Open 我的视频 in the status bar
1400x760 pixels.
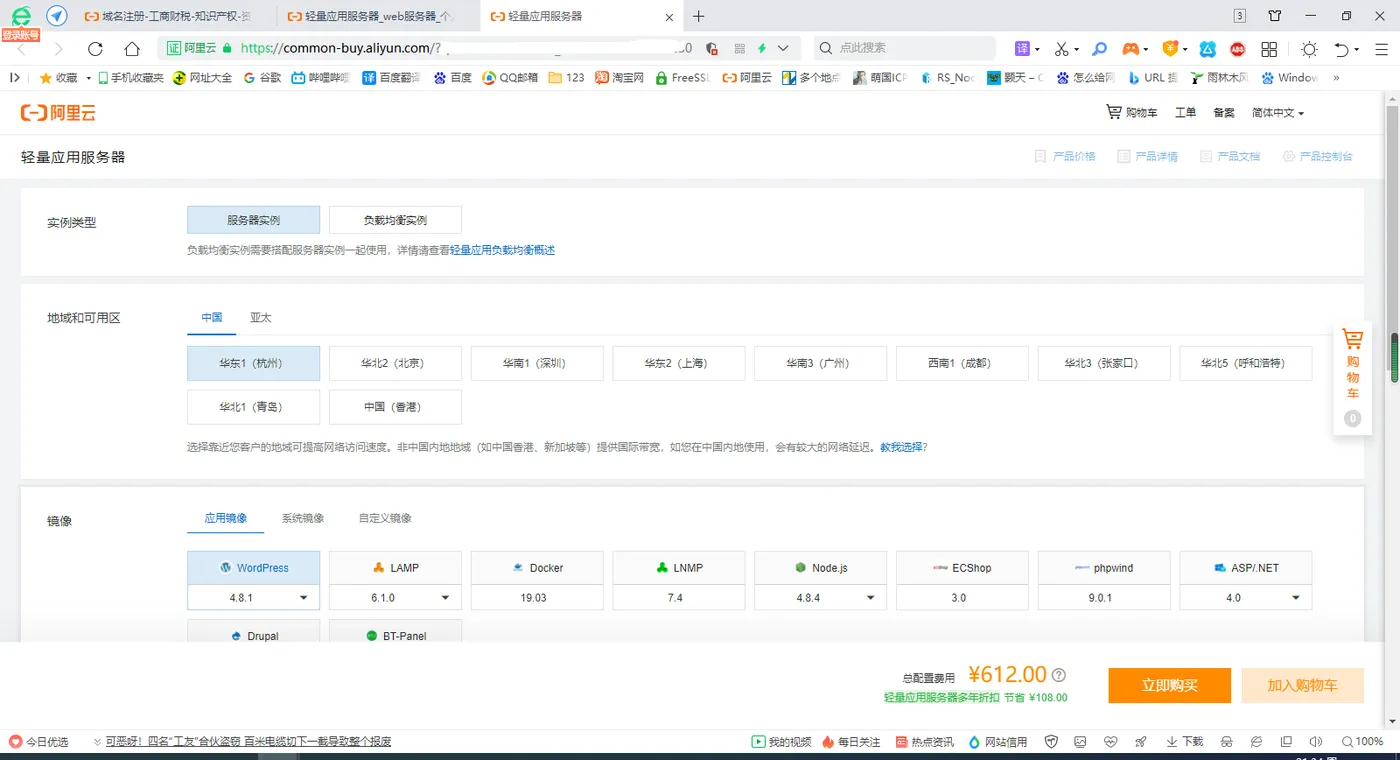(x=781, y=741)
